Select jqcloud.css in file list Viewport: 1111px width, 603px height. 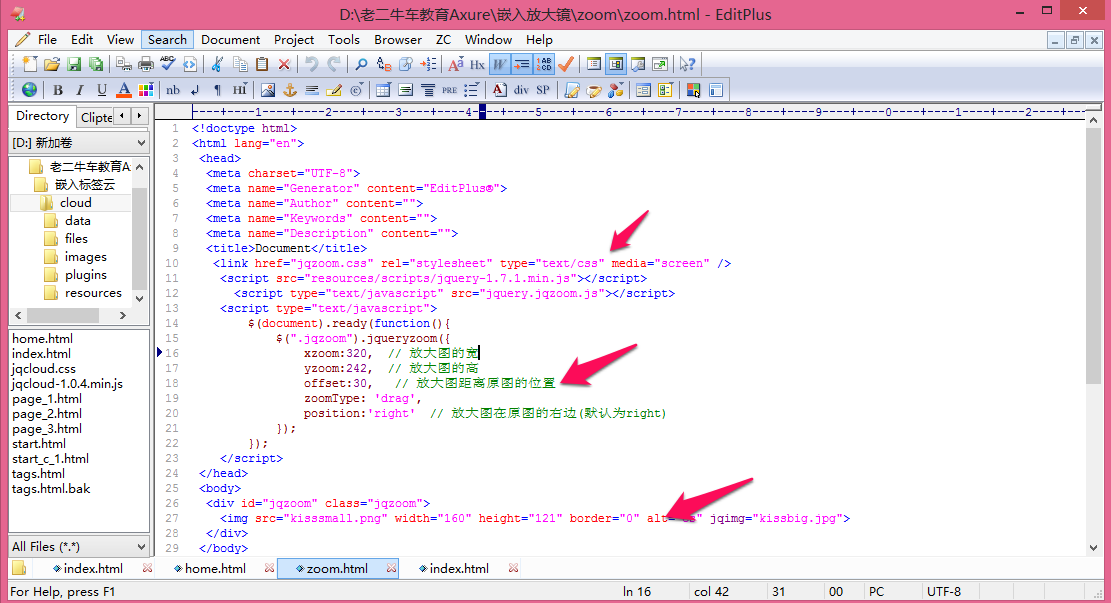(x=44, y=368)
